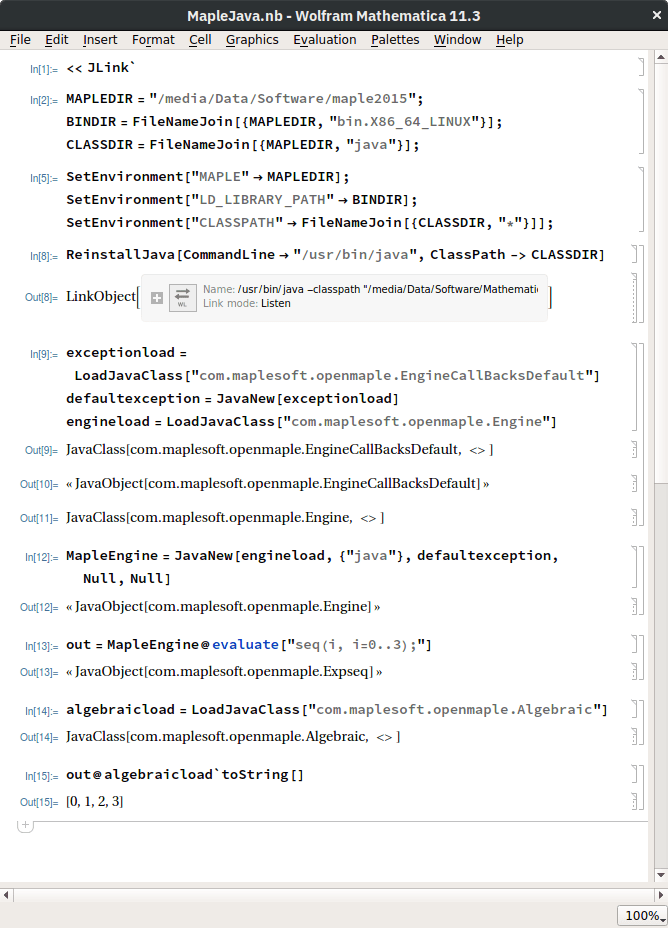The width and height of the screenshot is (668, 928).
Task: Click the MAPLEDIR assignment line
Action: (244, 98)
